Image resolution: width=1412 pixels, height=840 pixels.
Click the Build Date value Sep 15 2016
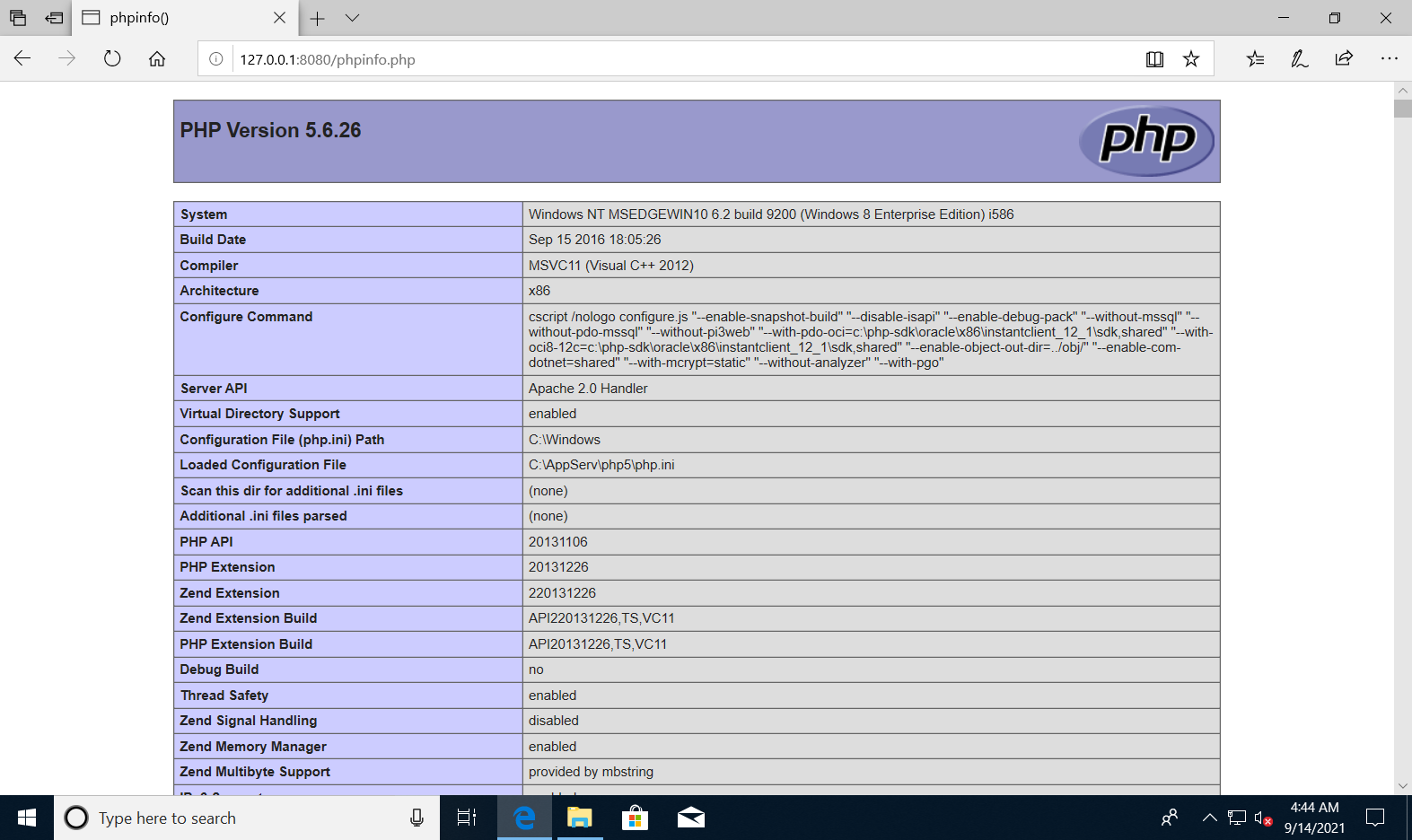tap(594, 240)
